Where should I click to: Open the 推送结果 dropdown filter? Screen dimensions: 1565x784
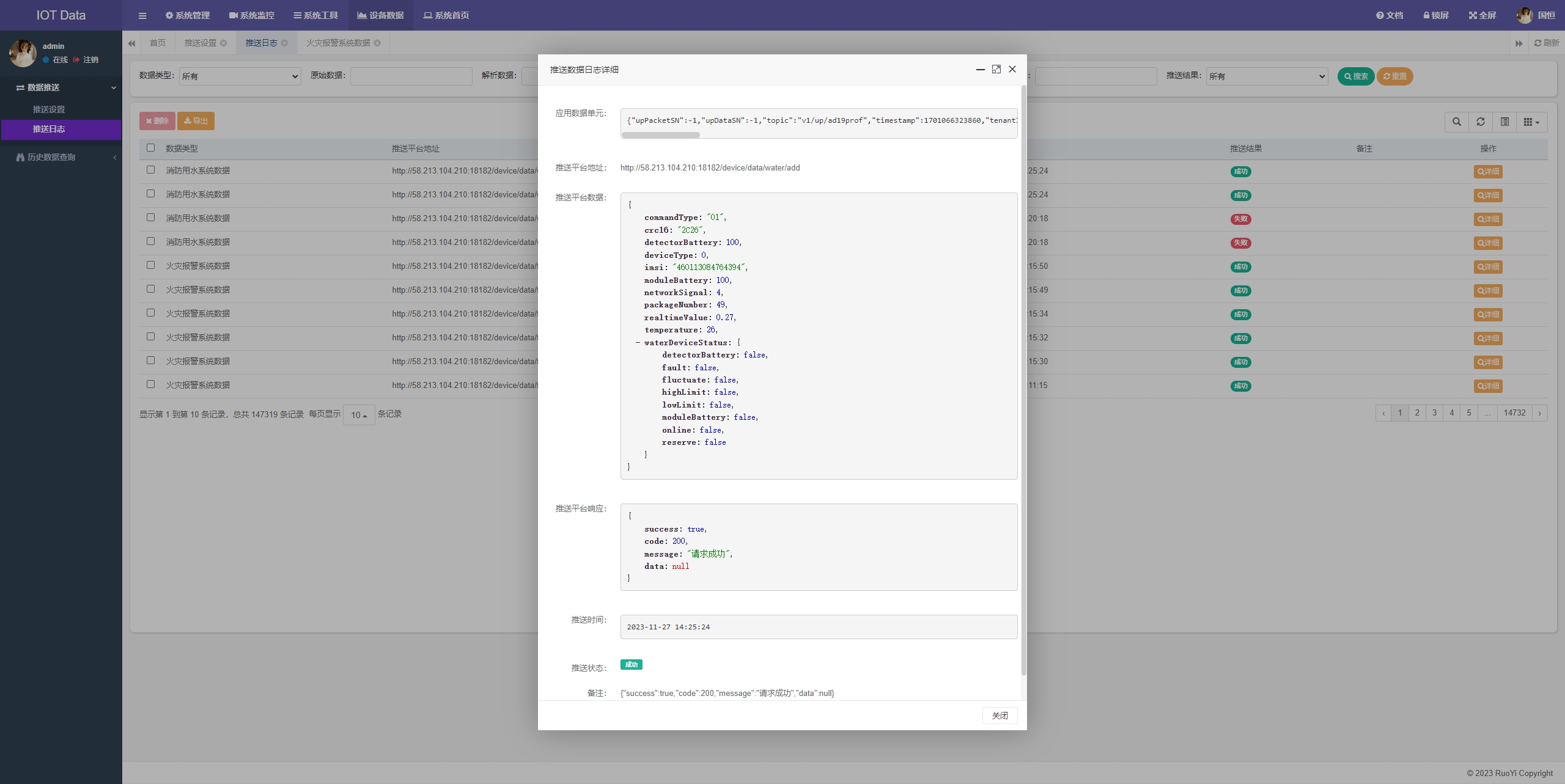coord(1267,76)
